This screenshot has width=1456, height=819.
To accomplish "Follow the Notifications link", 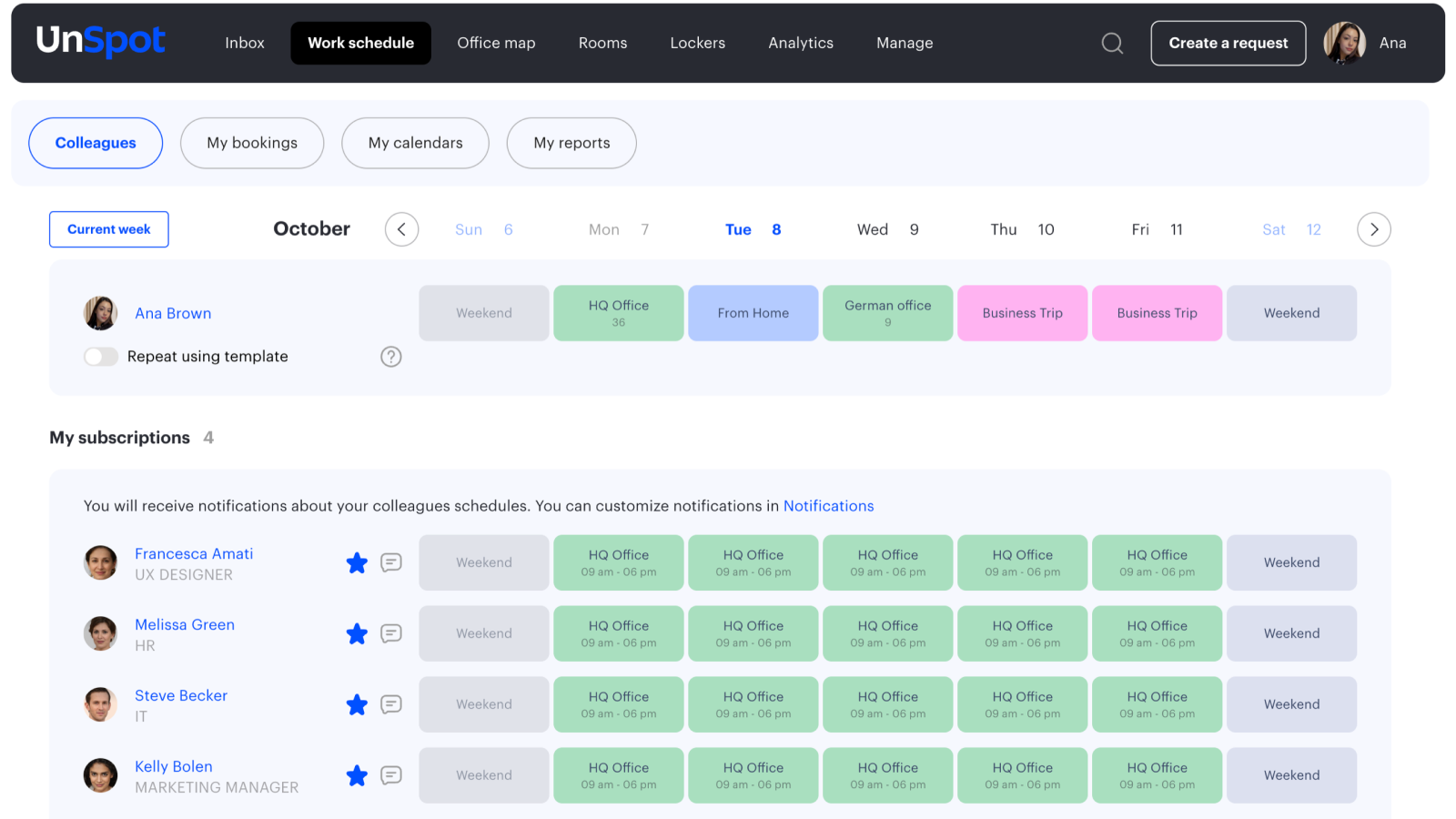I will [828, 506].
